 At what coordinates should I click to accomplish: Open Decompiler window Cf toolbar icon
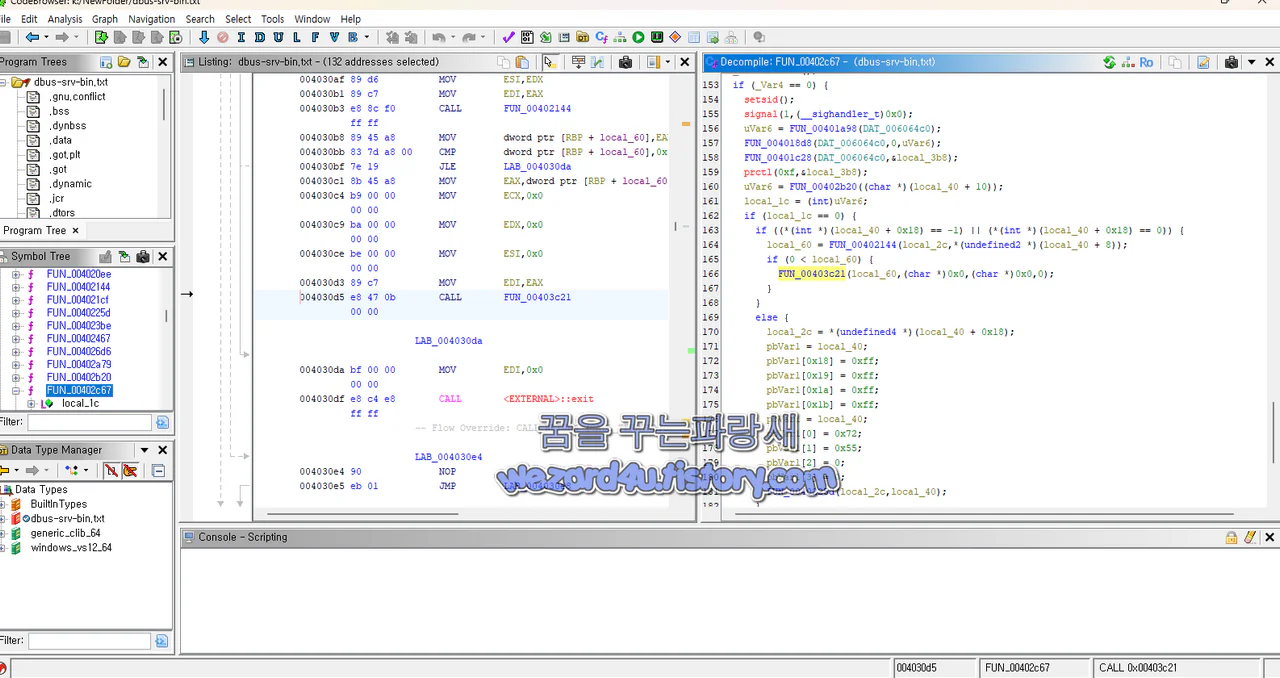[x=602, y=37]
